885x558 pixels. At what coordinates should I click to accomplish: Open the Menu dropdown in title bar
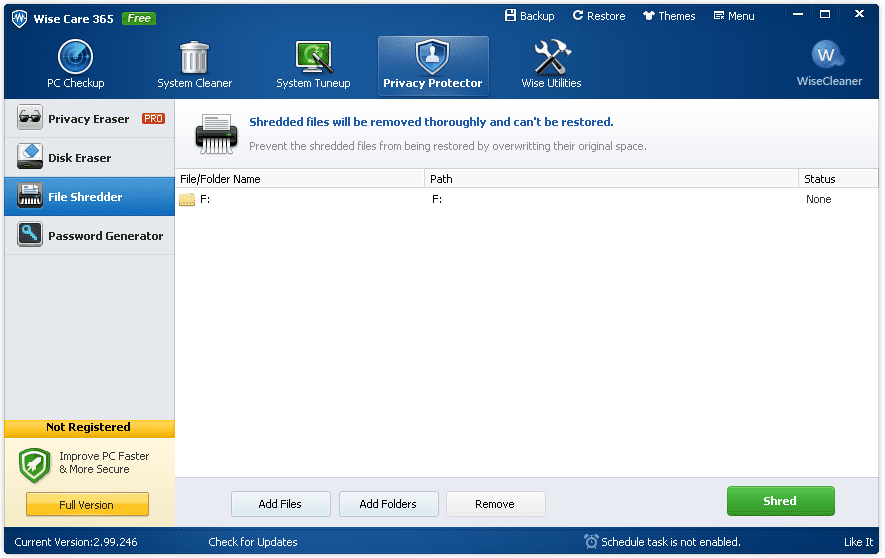pyautogui.click(x=734, y=16)
